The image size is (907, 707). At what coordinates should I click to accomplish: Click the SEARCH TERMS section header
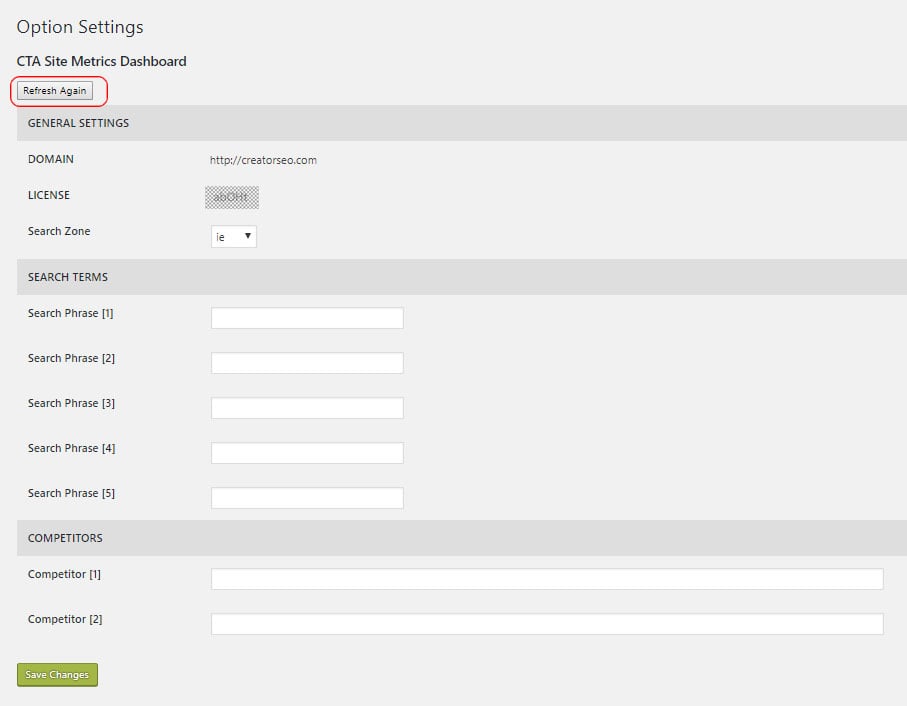[67, 277]
